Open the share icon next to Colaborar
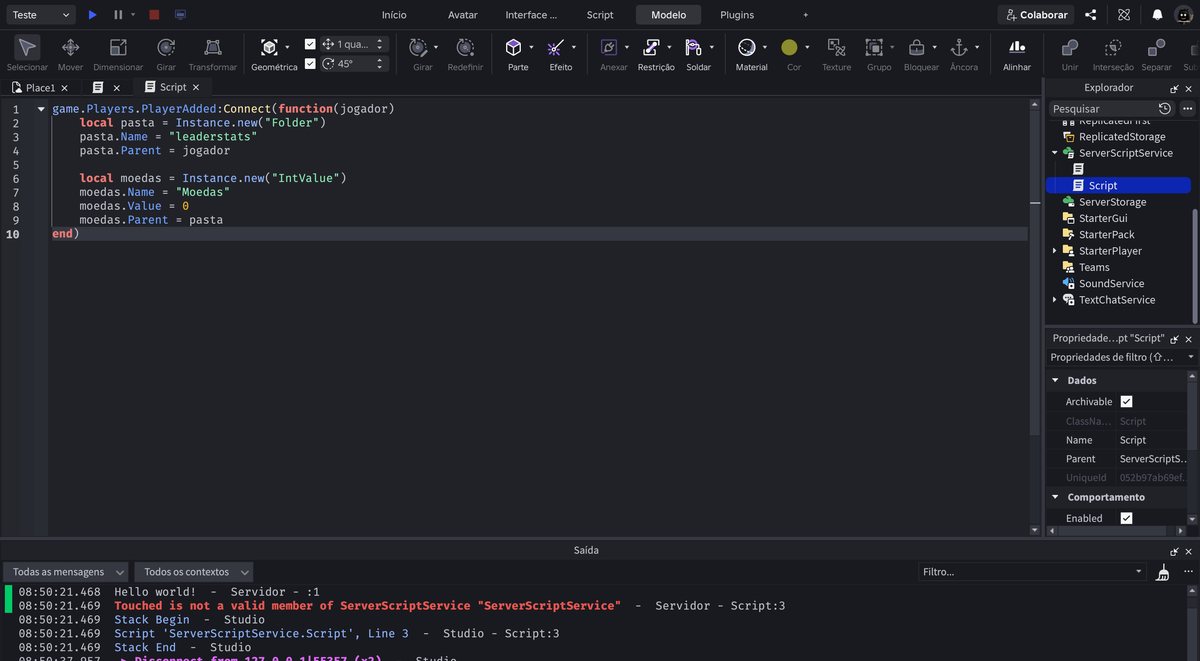 point(1091,15)
